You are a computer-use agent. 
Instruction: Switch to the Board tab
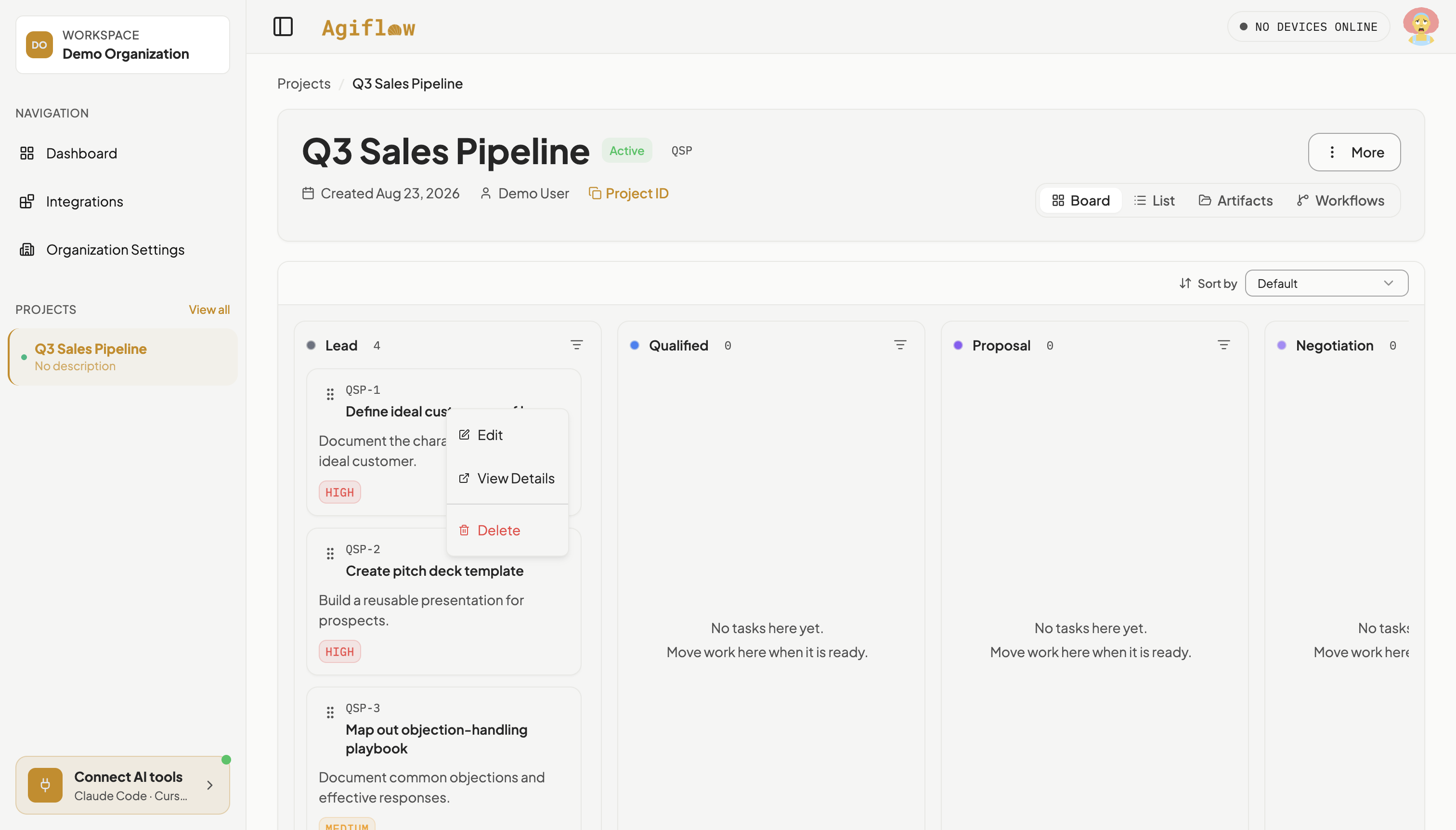click(1080, 201)
